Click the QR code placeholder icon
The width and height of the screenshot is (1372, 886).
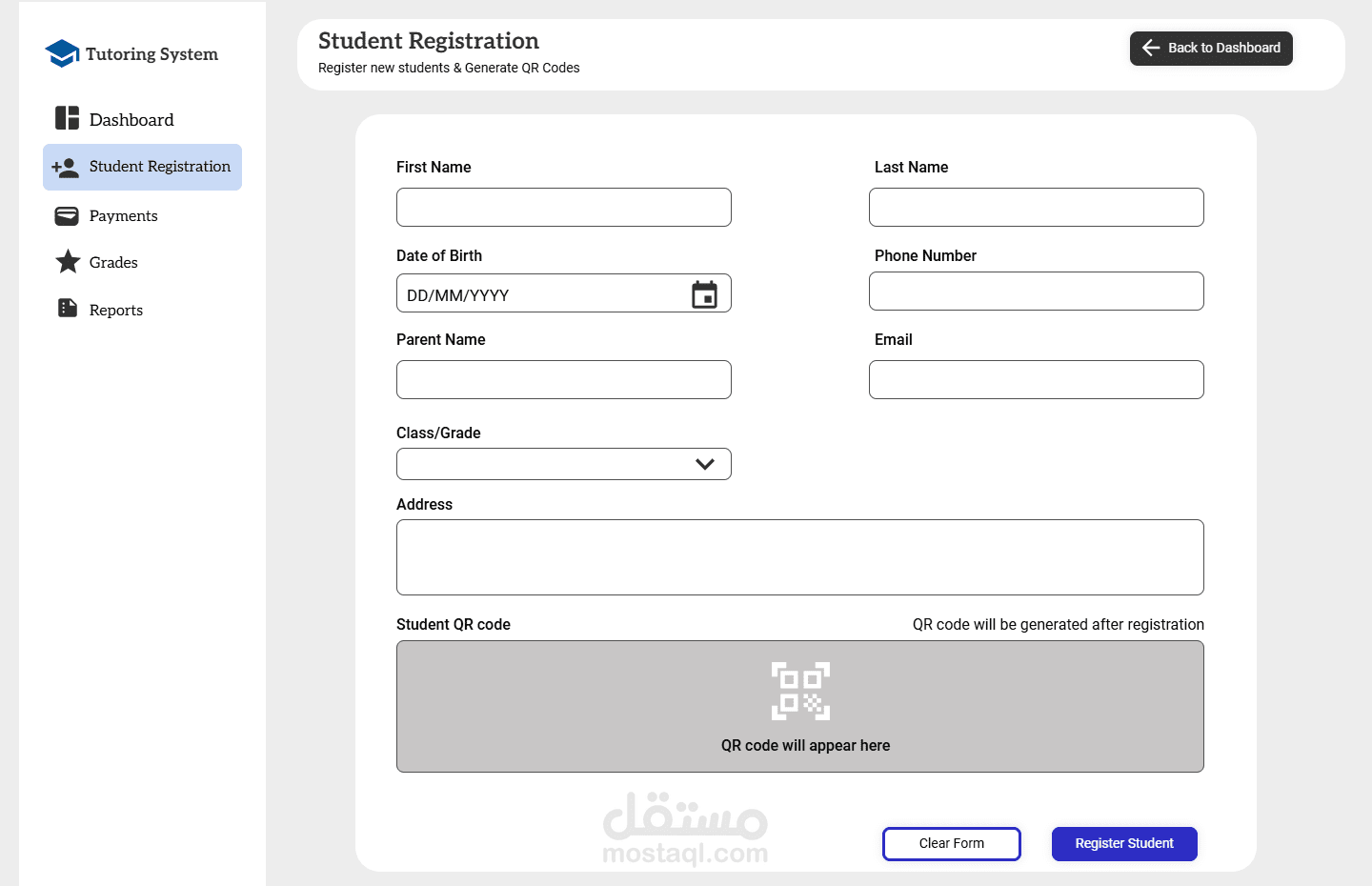point(800,691)
